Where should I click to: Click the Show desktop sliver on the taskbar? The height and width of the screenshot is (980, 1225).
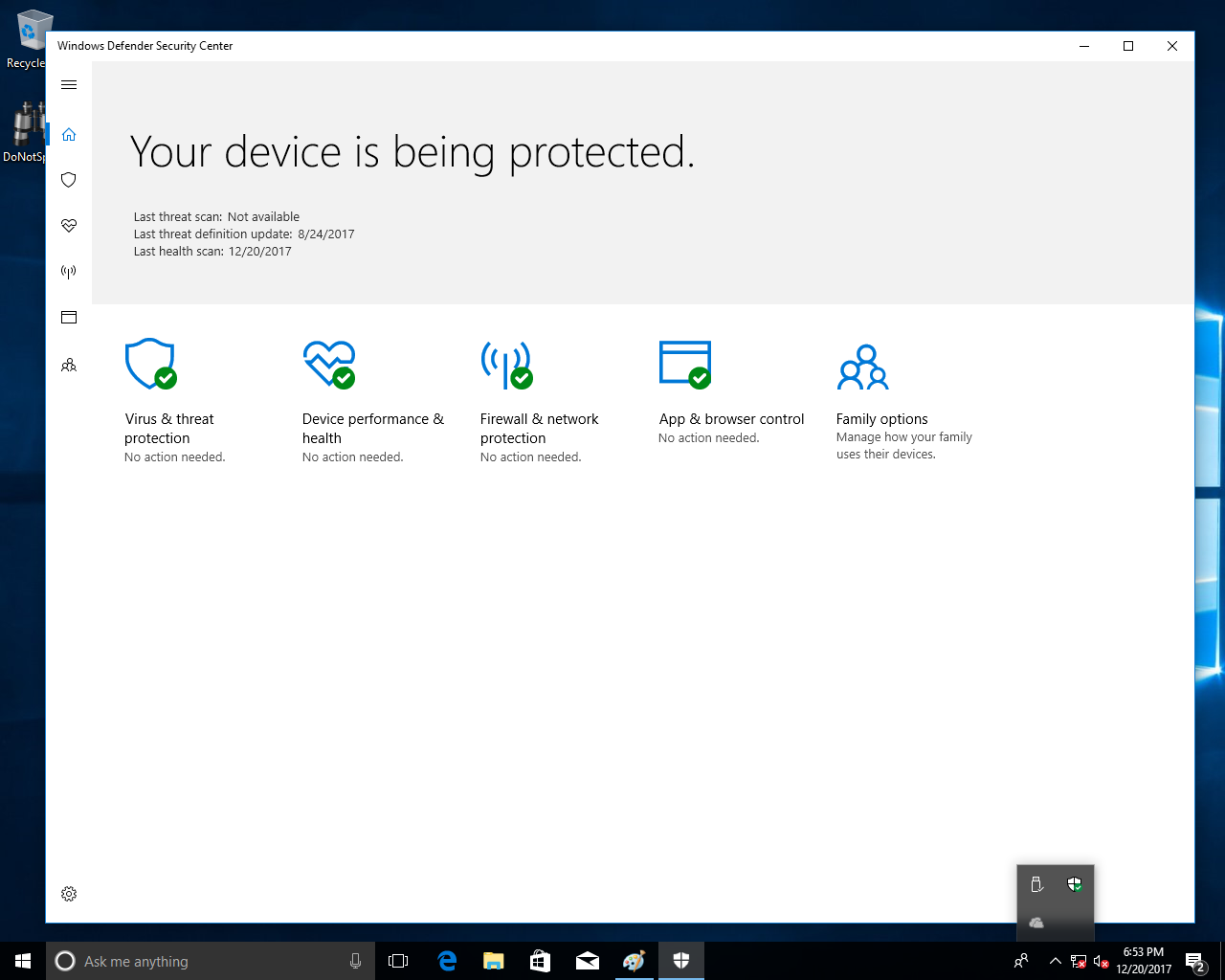1222,961
